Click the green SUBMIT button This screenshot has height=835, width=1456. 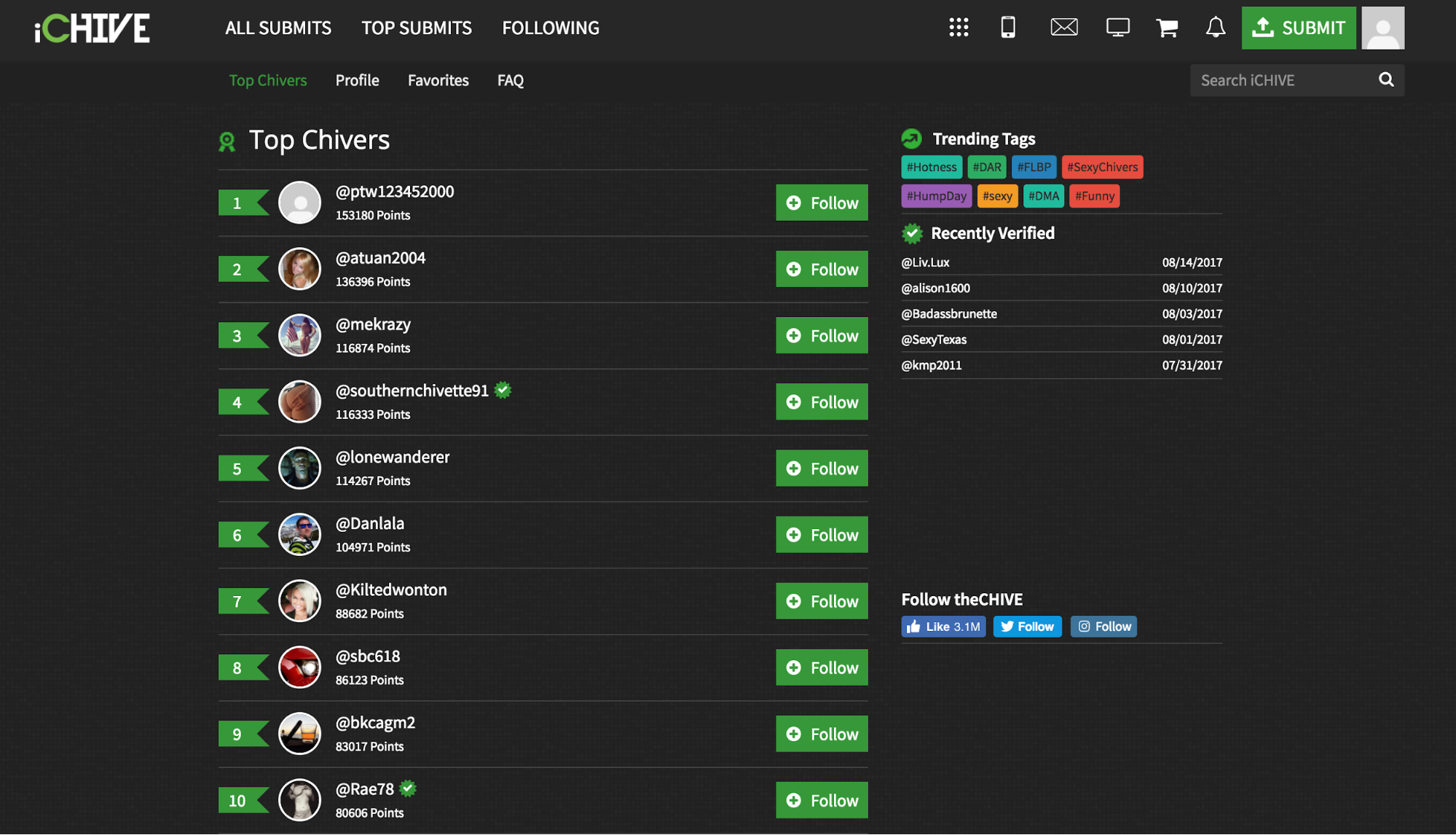point(1297,27)
